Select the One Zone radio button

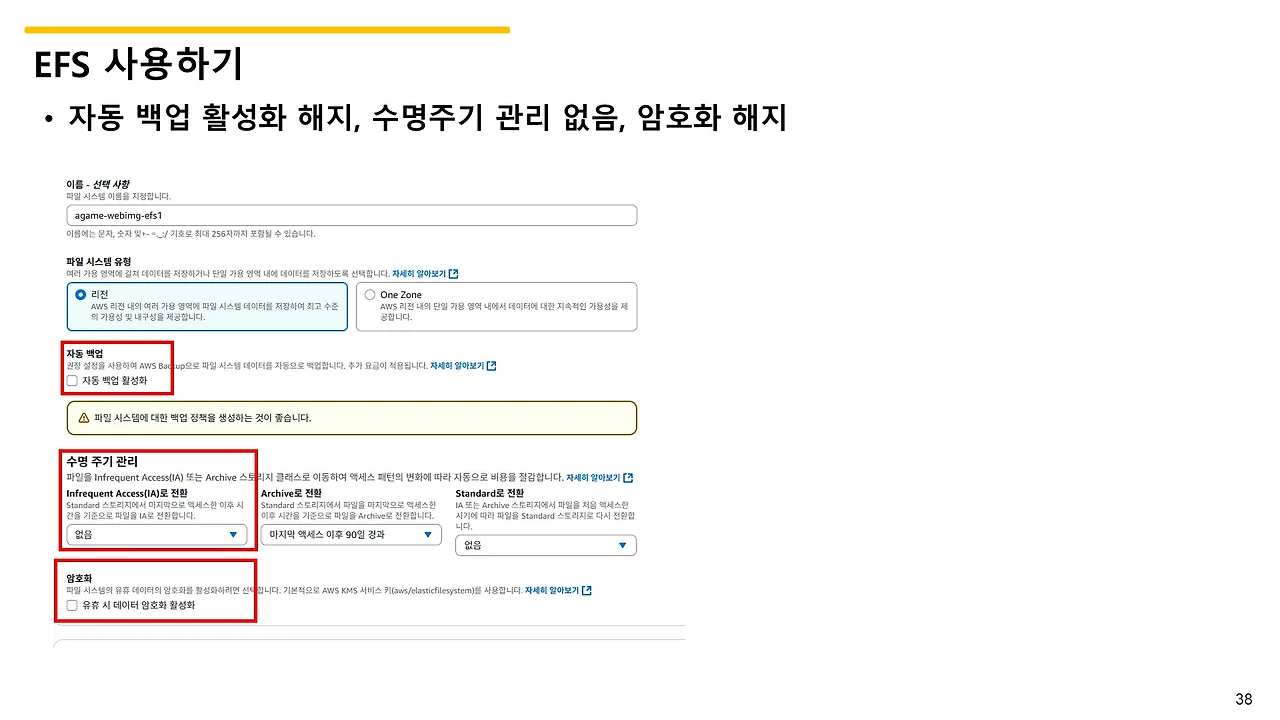pos(368,294)
